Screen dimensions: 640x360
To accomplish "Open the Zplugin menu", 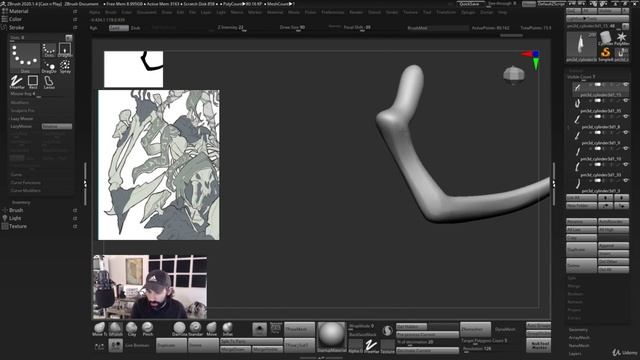I will click(468, 12).
